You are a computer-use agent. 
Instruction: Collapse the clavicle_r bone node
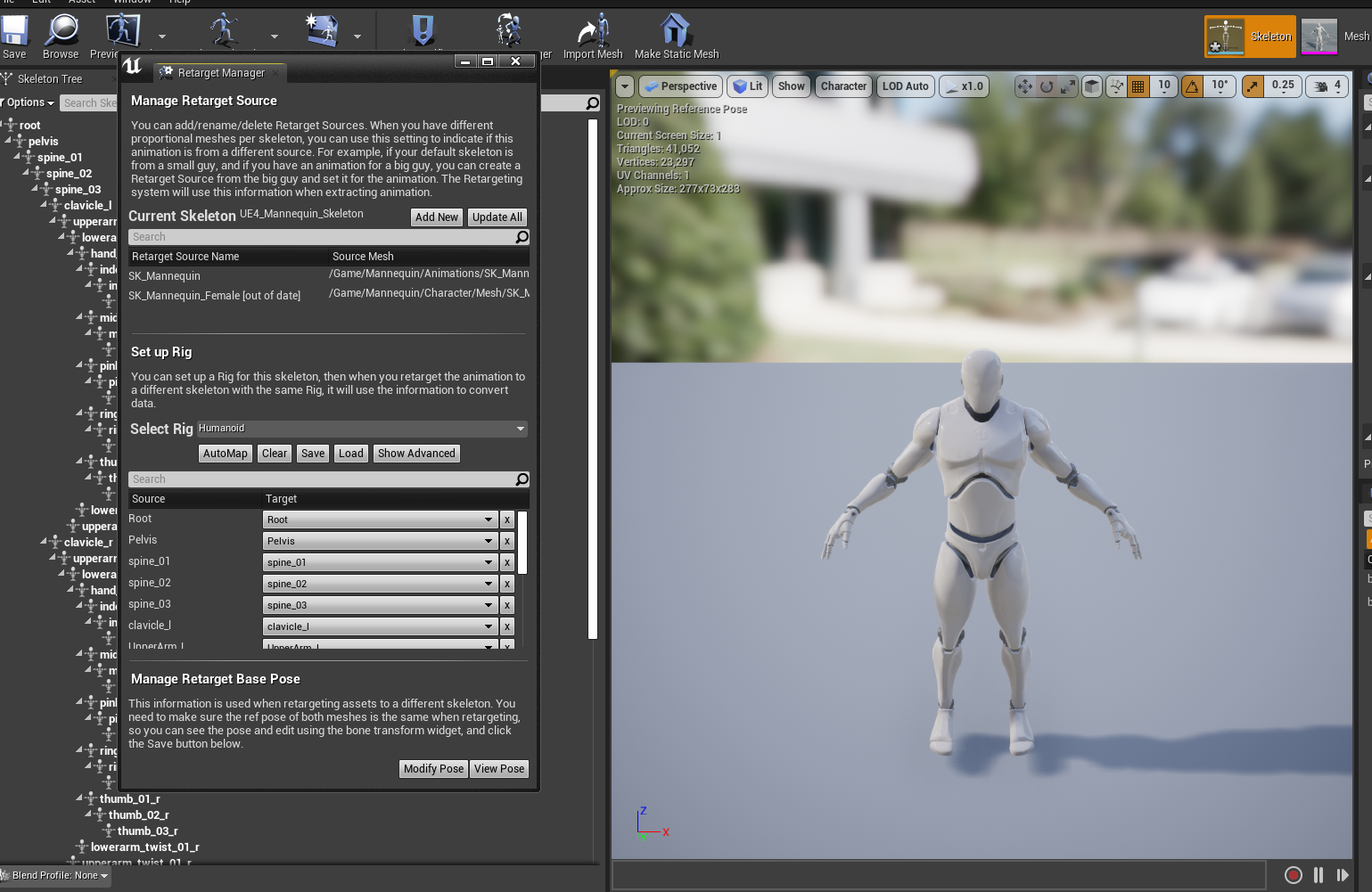pyautogui.click(x=44, y=541)
